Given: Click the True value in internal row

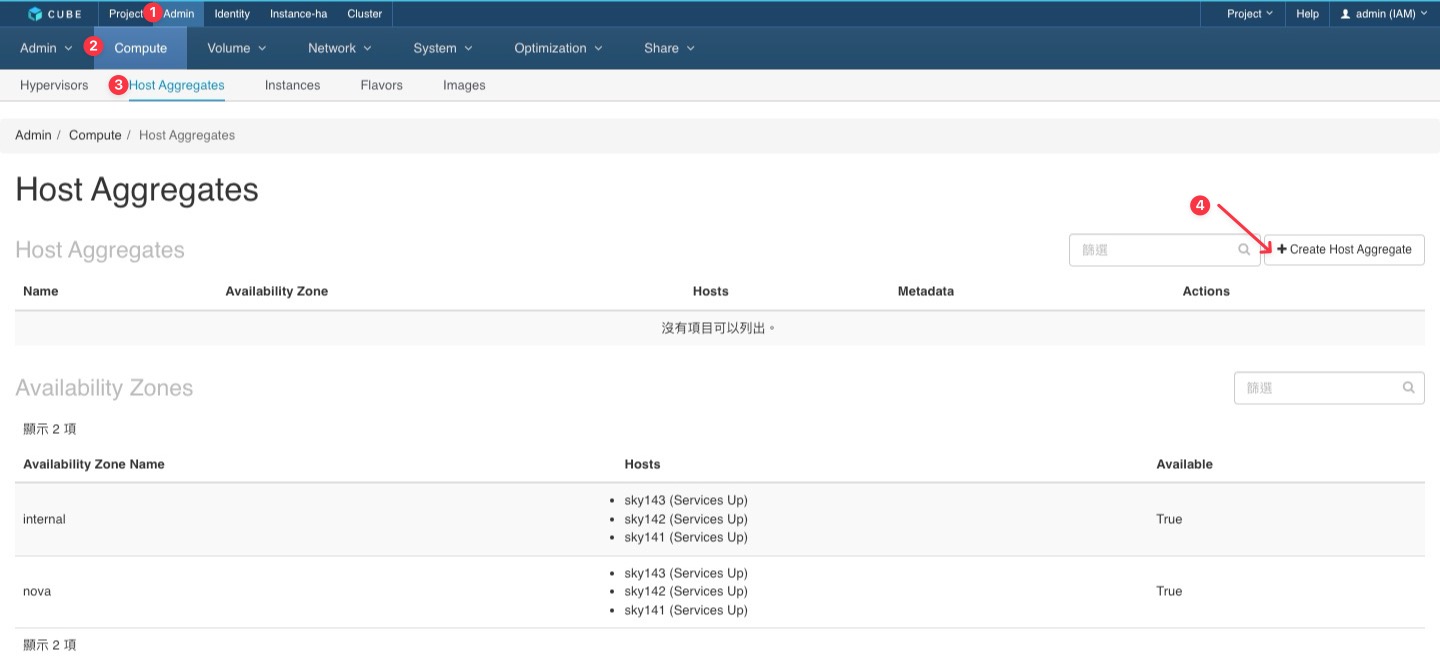Looking at the screenshot, I should (1169, 519).
